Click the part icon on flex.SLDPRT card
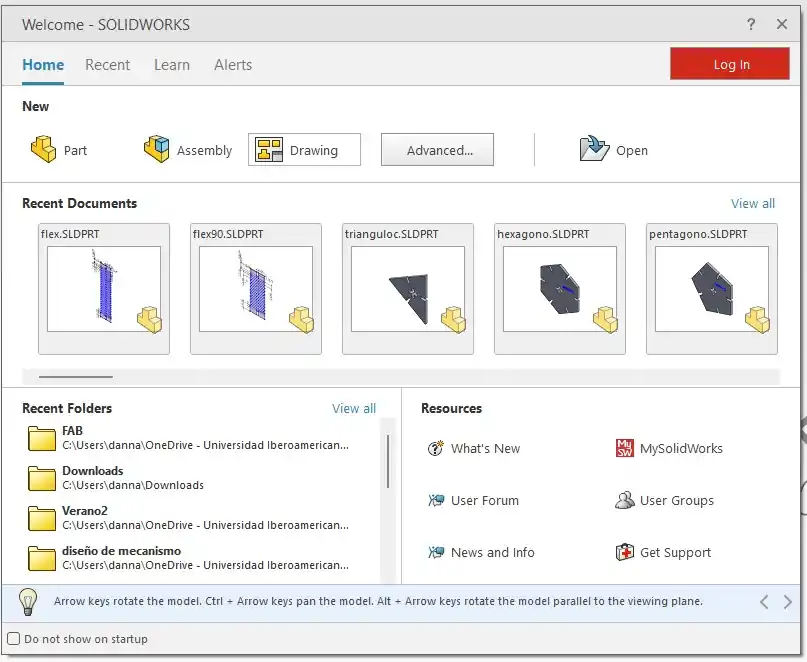 (x=149, y=320)
